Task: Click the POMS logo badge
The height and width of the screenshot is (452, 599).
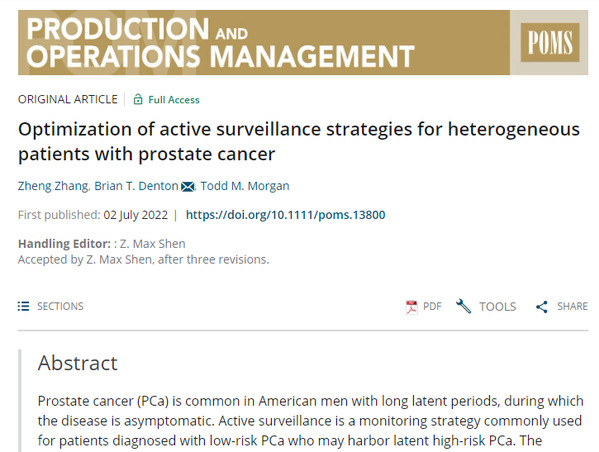Action: [x=550, y=42]
